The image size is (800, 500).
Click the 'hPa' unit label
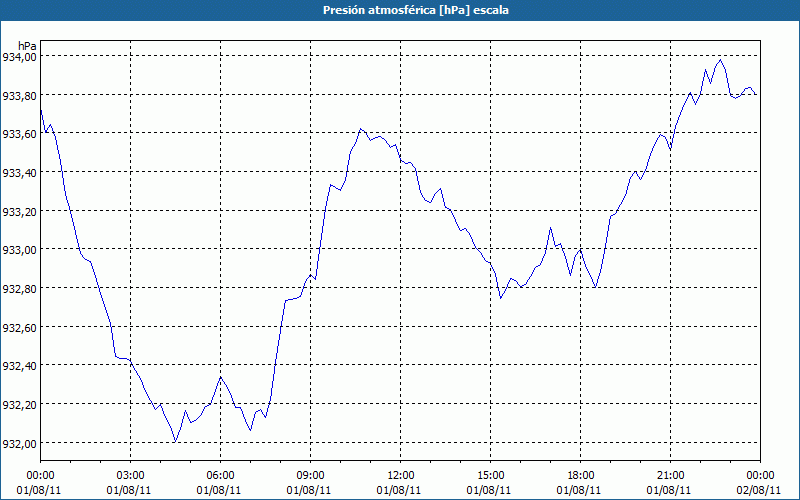pyautogui.click(x=27, y=46)
